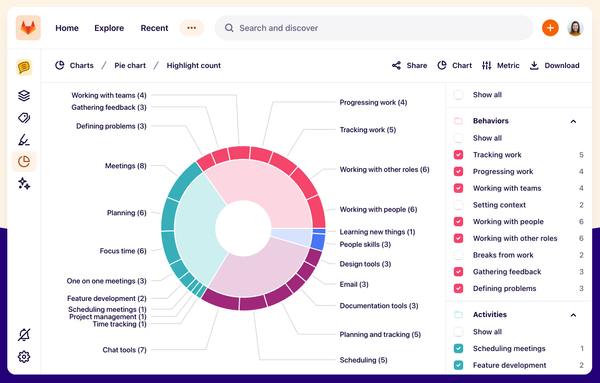Image resolution: width=600 pixels, height=383 pixels.
Task: Open the sparkles AI sidebar icon
Action: pos(24,184)
